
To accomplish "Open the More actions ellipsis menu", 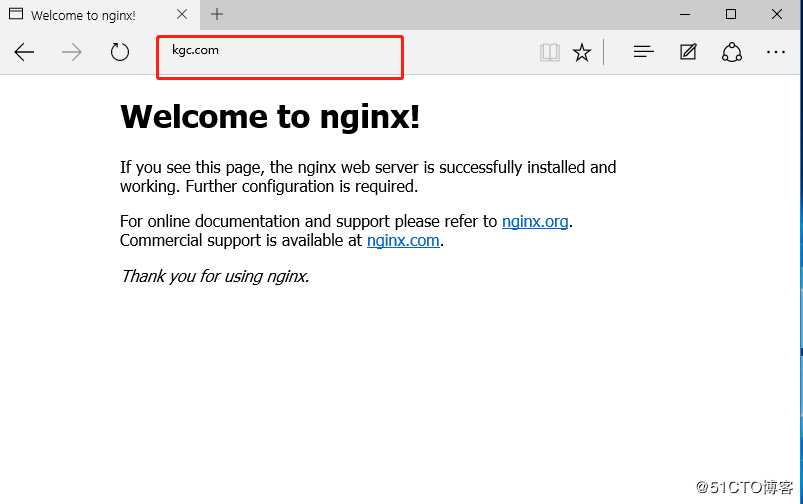I will pyautogui.click(x=776, y=52).
